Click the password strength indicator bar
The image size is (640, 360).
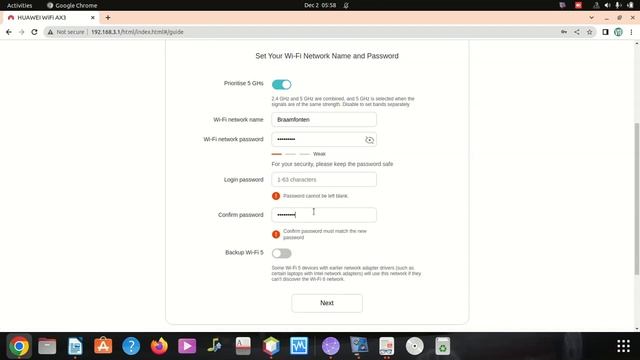click(x=291, y=154)
